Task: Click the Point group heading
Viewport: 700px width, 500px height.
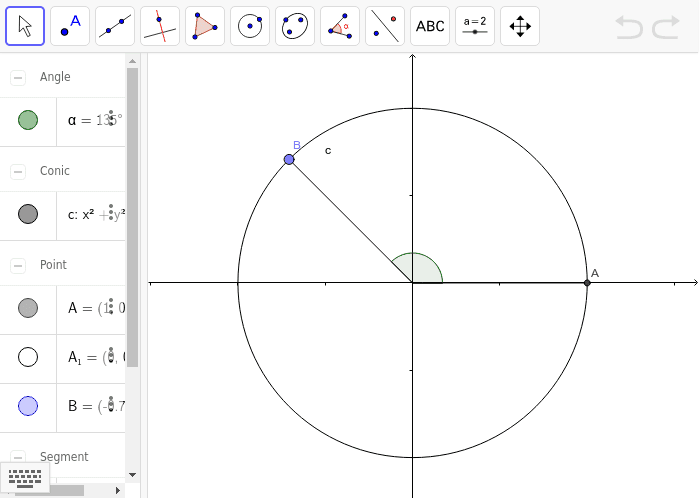Action: (53, 265)
